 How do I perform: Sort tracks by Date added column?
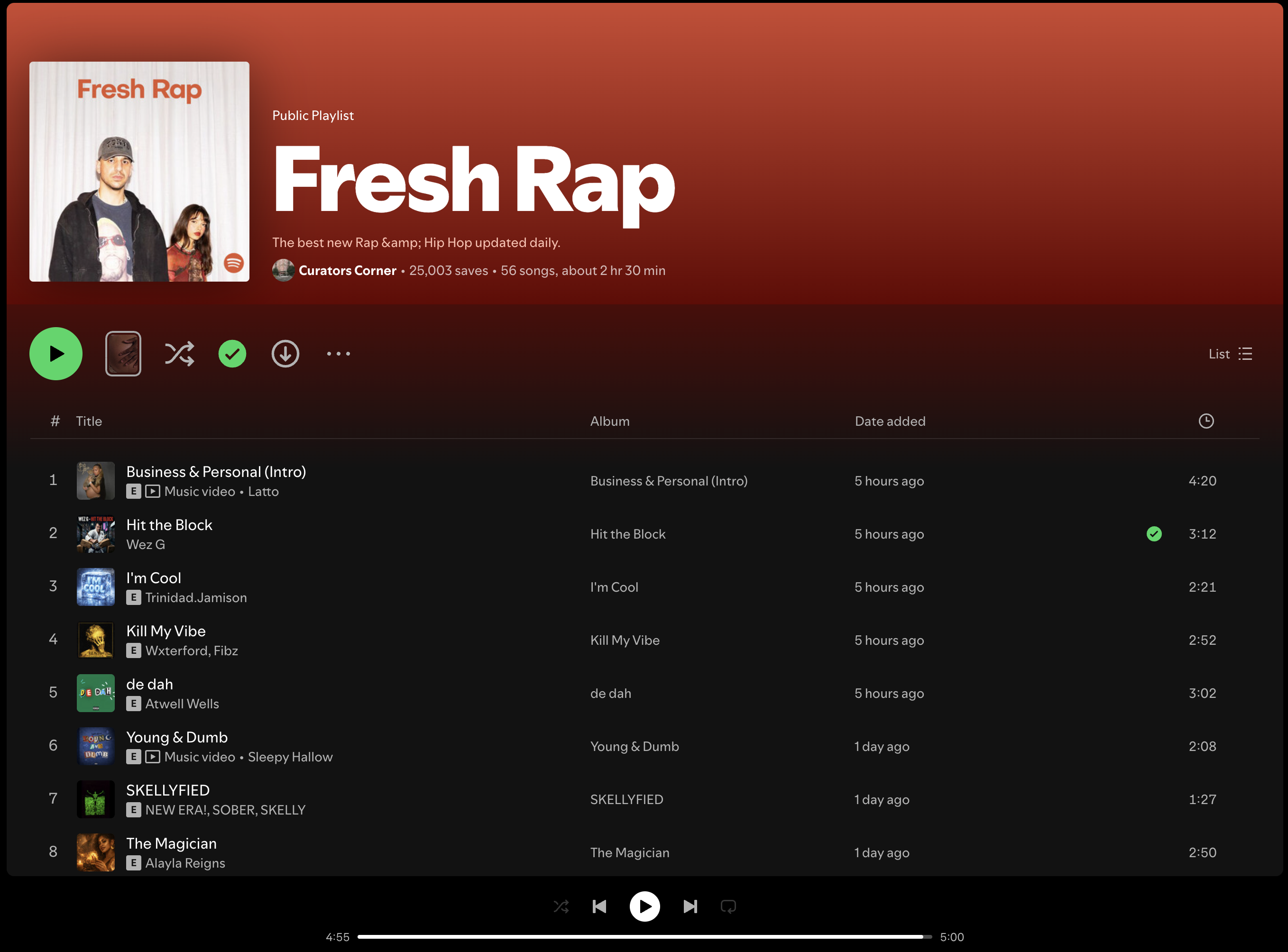(x=890, y=421)
